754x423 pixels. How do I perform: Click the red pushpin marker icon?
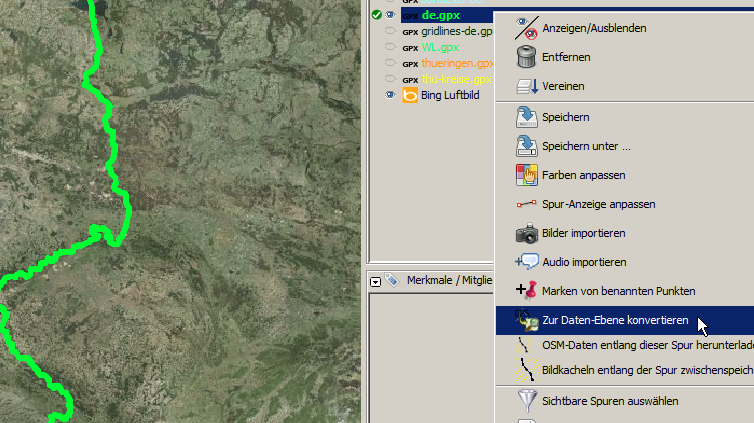(527, 291)
